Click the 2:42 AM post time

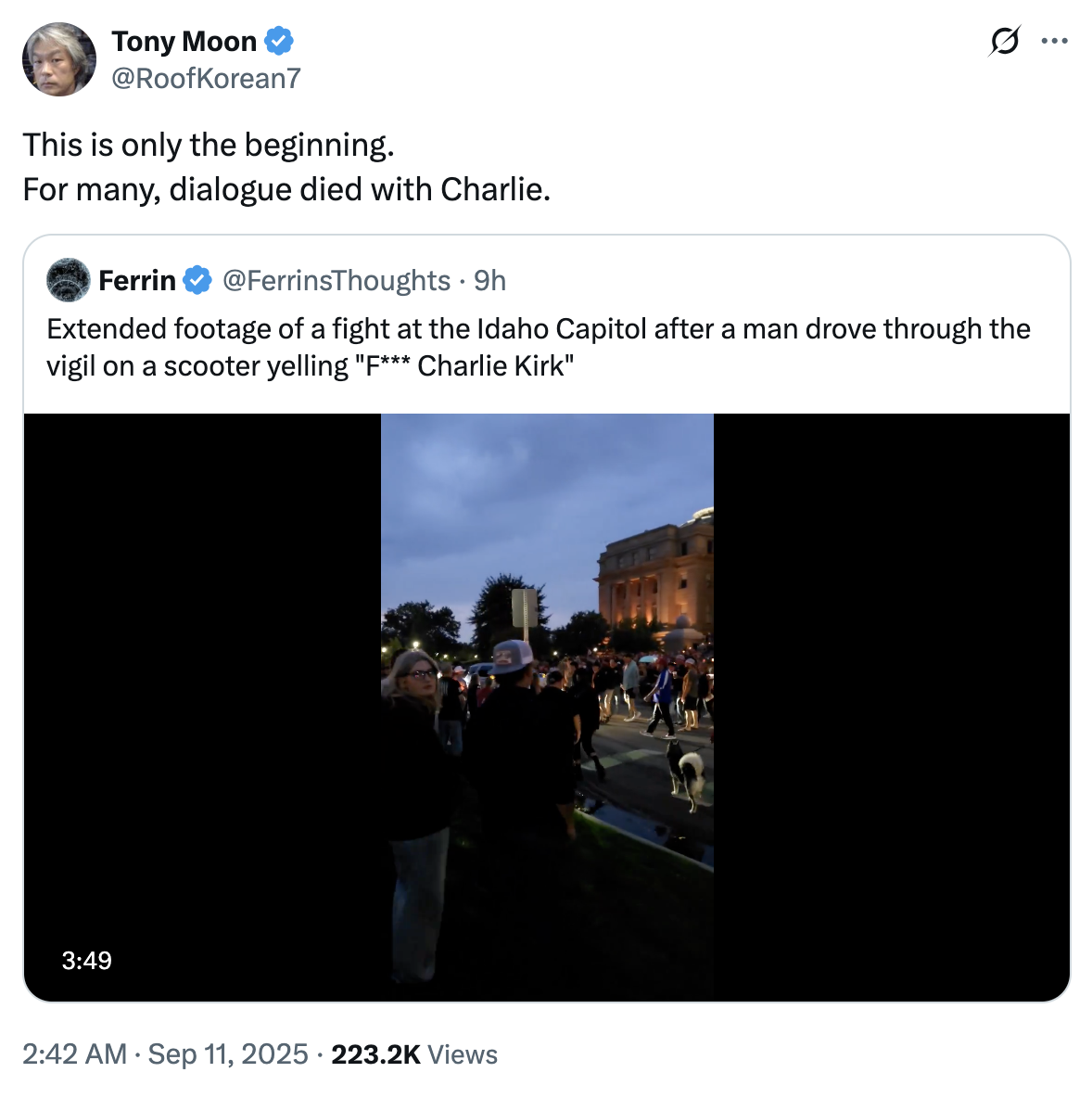click(x=74, y=1054)
